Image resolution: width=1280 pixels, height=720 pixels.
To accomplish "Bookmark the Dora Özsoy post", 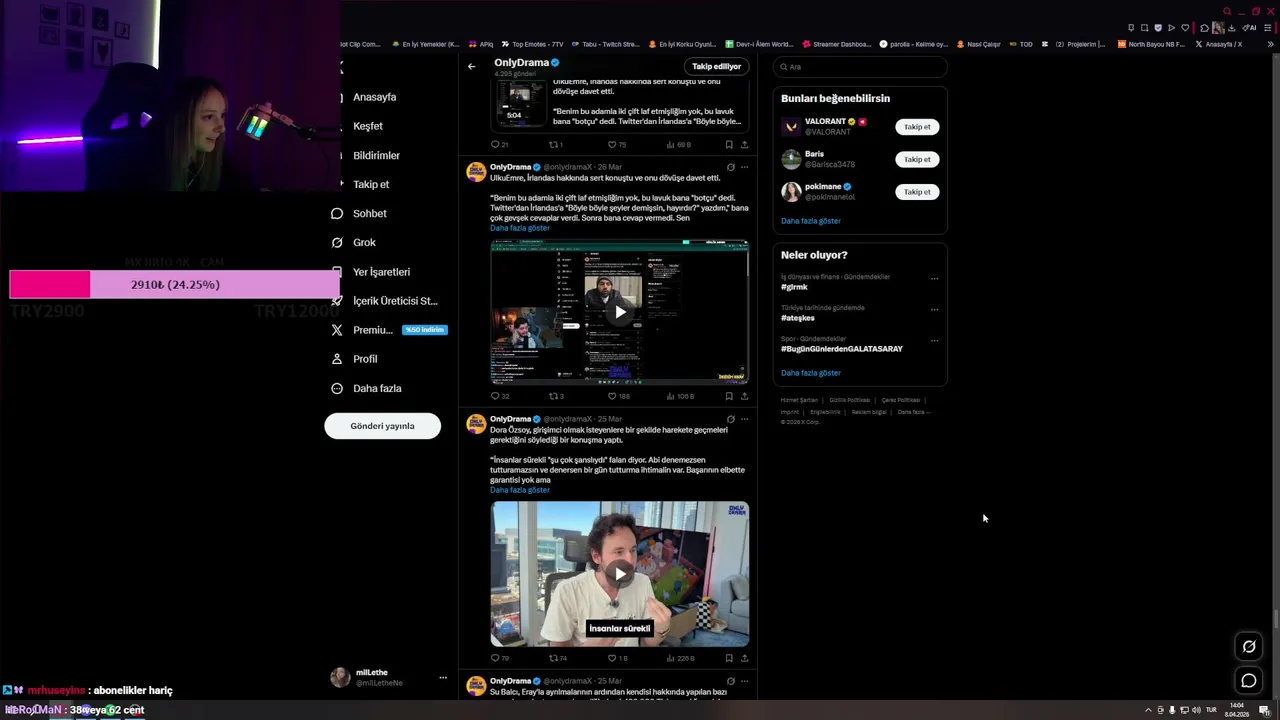I will pos(729,658).
